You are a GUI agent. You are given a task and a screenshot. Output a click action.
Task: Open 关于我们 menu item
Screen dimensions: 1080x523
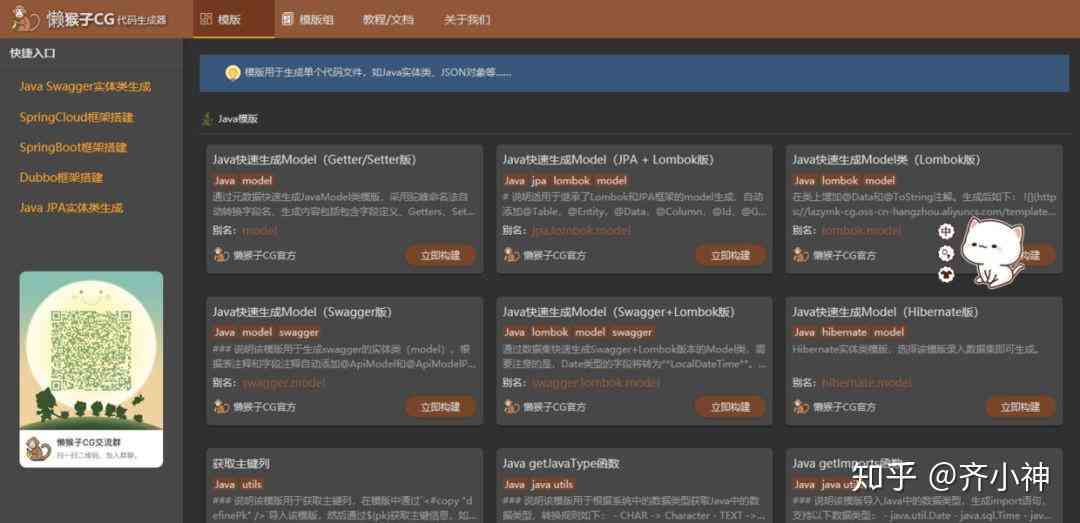click(x=467, y=19)
